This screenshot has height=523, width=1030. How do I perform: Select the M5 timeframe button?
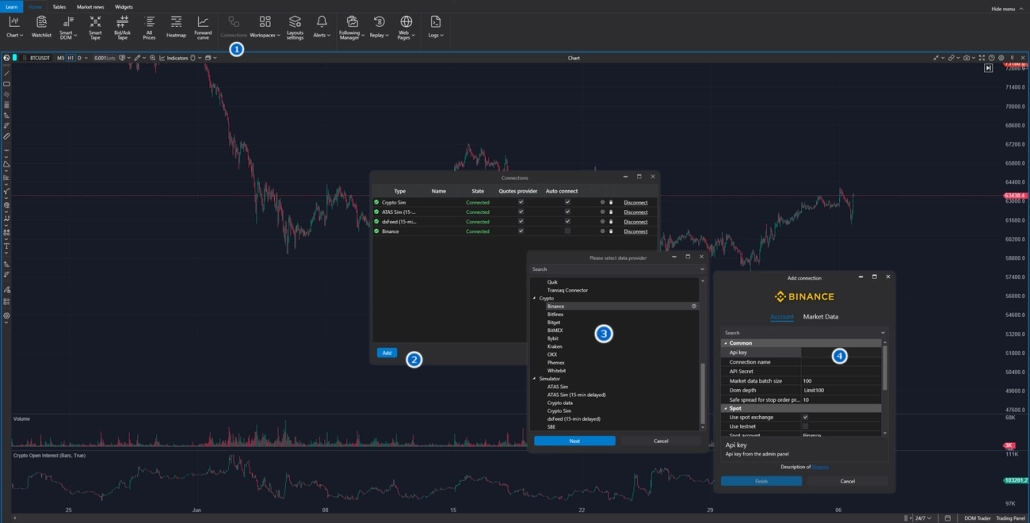(60, 58)
